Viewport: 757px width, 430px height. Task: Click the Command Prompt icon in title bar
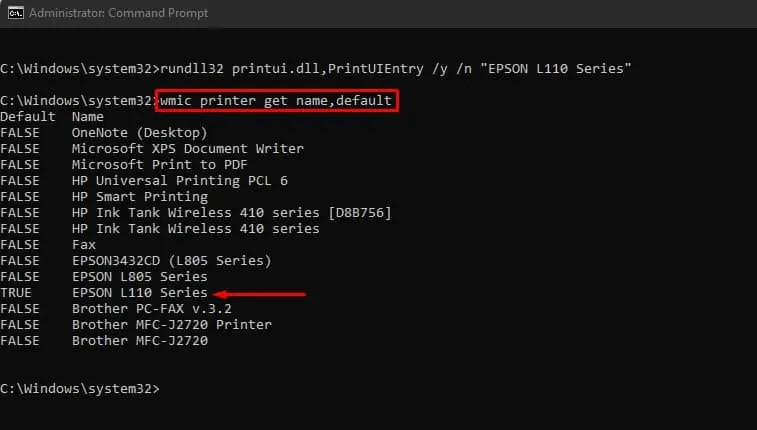click(12, 12)
